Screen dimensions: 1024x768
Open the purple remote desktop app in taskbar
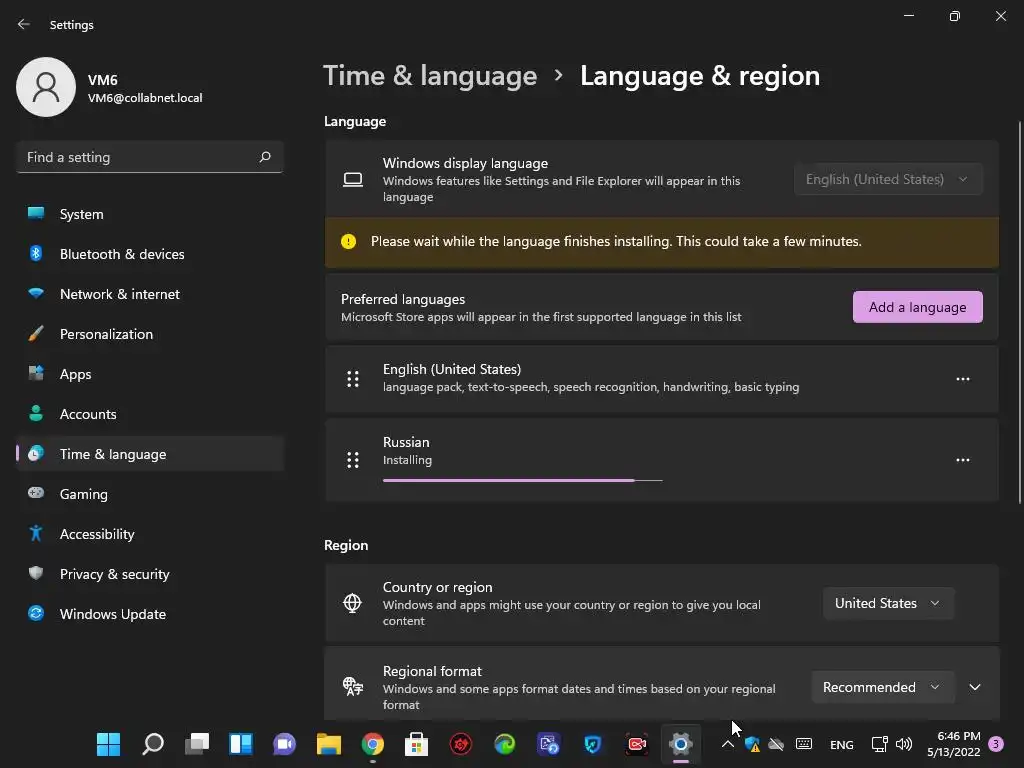tap(549, 744)
